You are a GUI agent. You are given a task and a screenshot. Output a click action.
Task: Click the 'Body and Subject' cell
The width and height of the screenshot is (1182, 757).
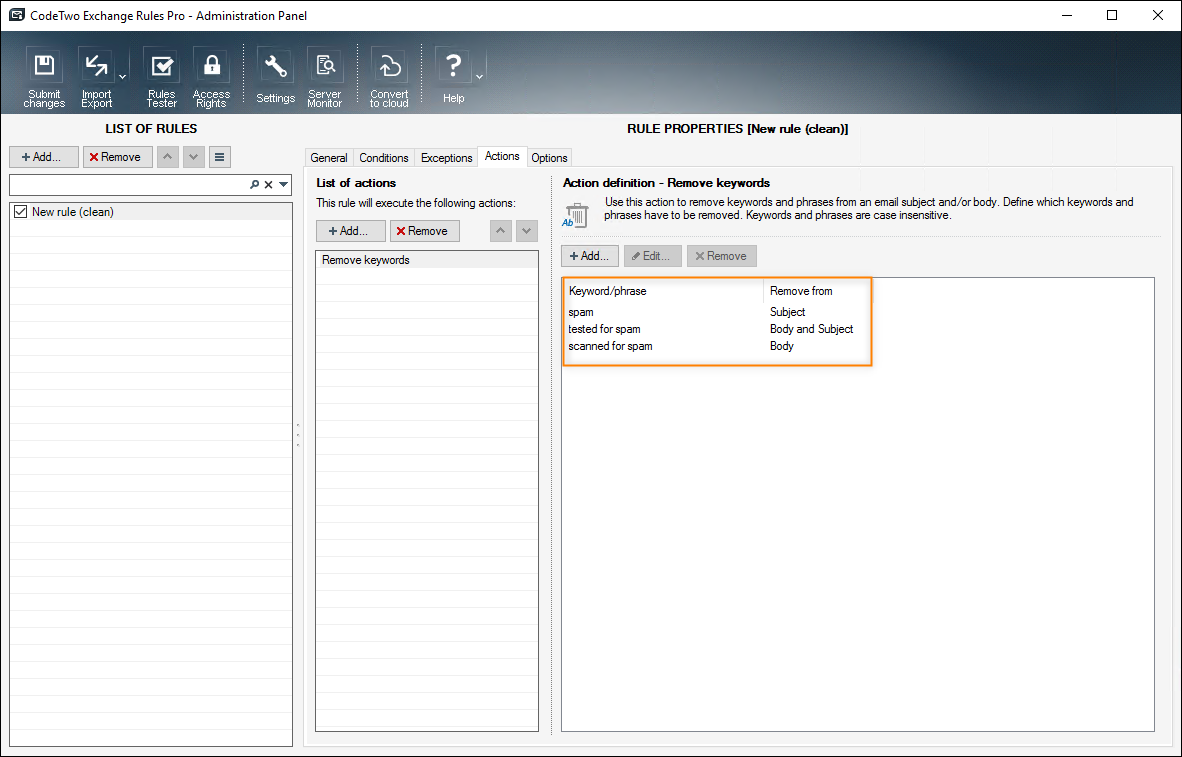pos(811,329)
